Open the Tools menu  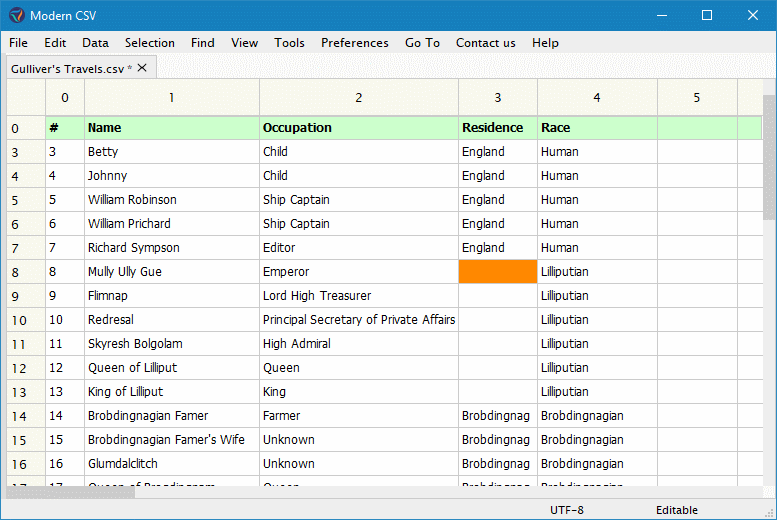(289, 43)
